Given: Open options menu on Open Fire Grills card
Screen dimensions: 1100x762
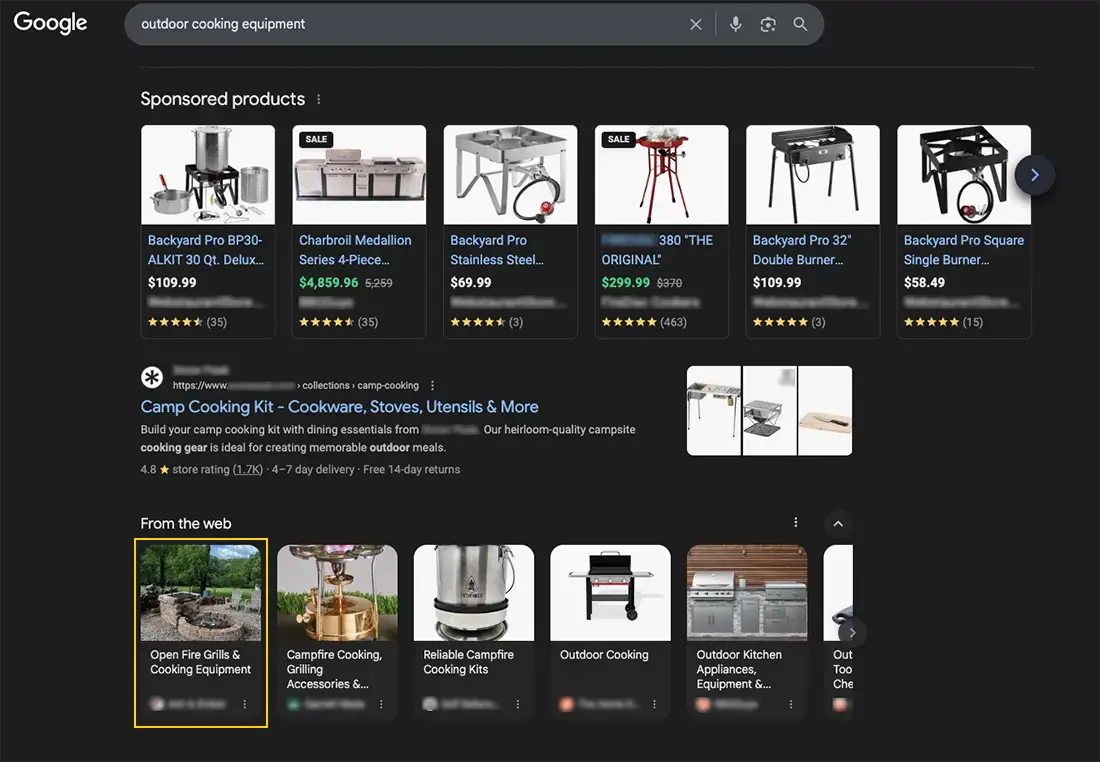Looking at the screenshot, I should (244, 704).
